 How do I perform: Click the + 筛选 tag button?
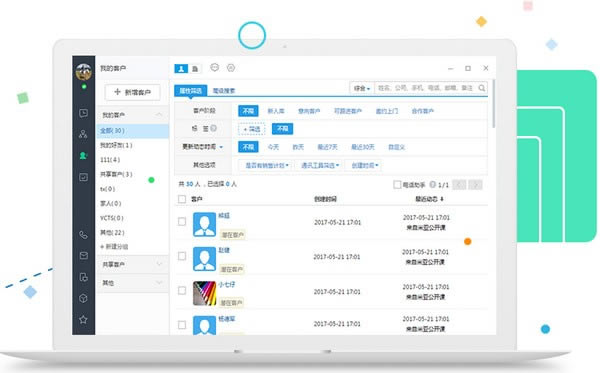252,129
